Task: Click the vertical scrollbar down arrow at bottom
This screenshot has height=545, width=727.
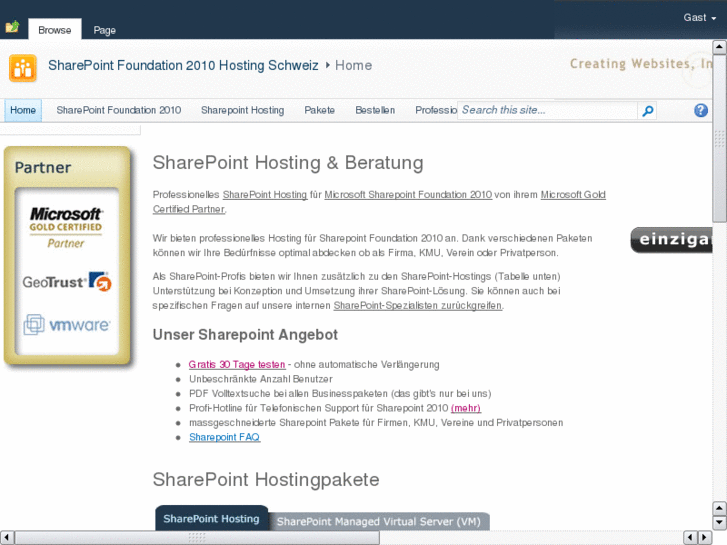Action: click(x=719, y=522)
